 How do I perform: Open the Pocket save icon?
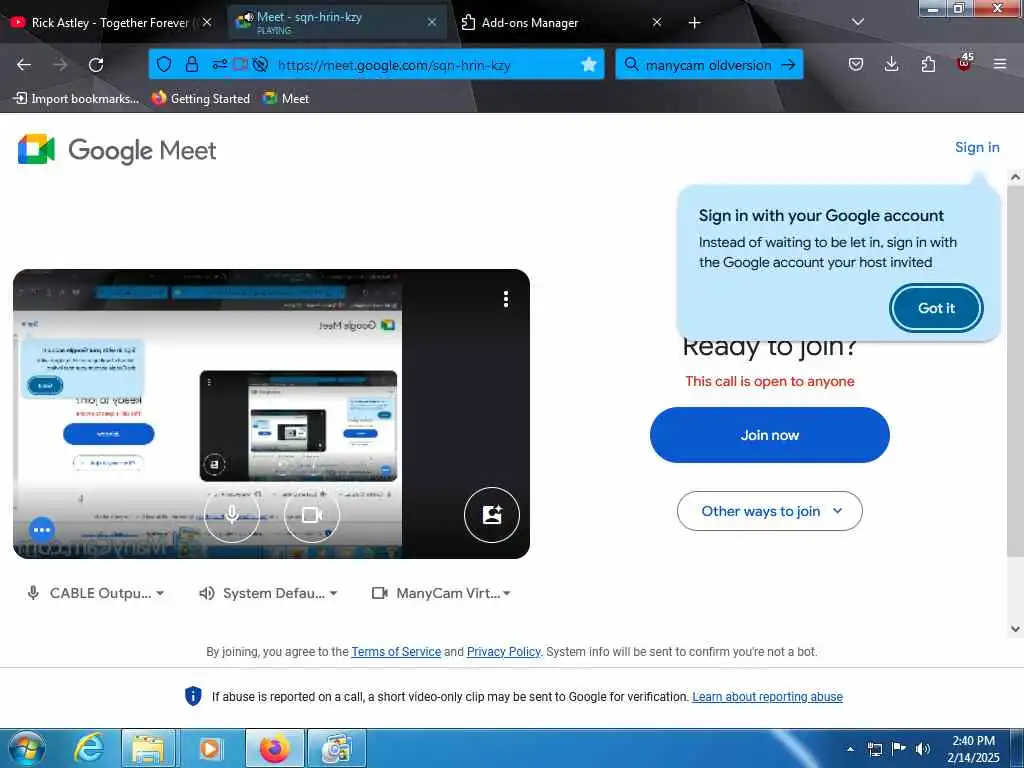tap(856, 64)
